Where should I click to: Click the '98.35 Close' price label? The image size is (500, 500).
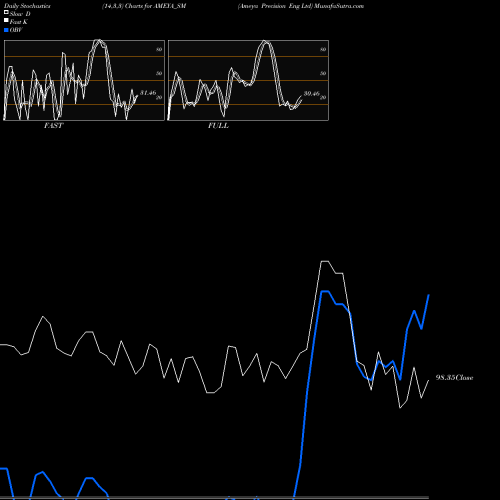point(454,378)
